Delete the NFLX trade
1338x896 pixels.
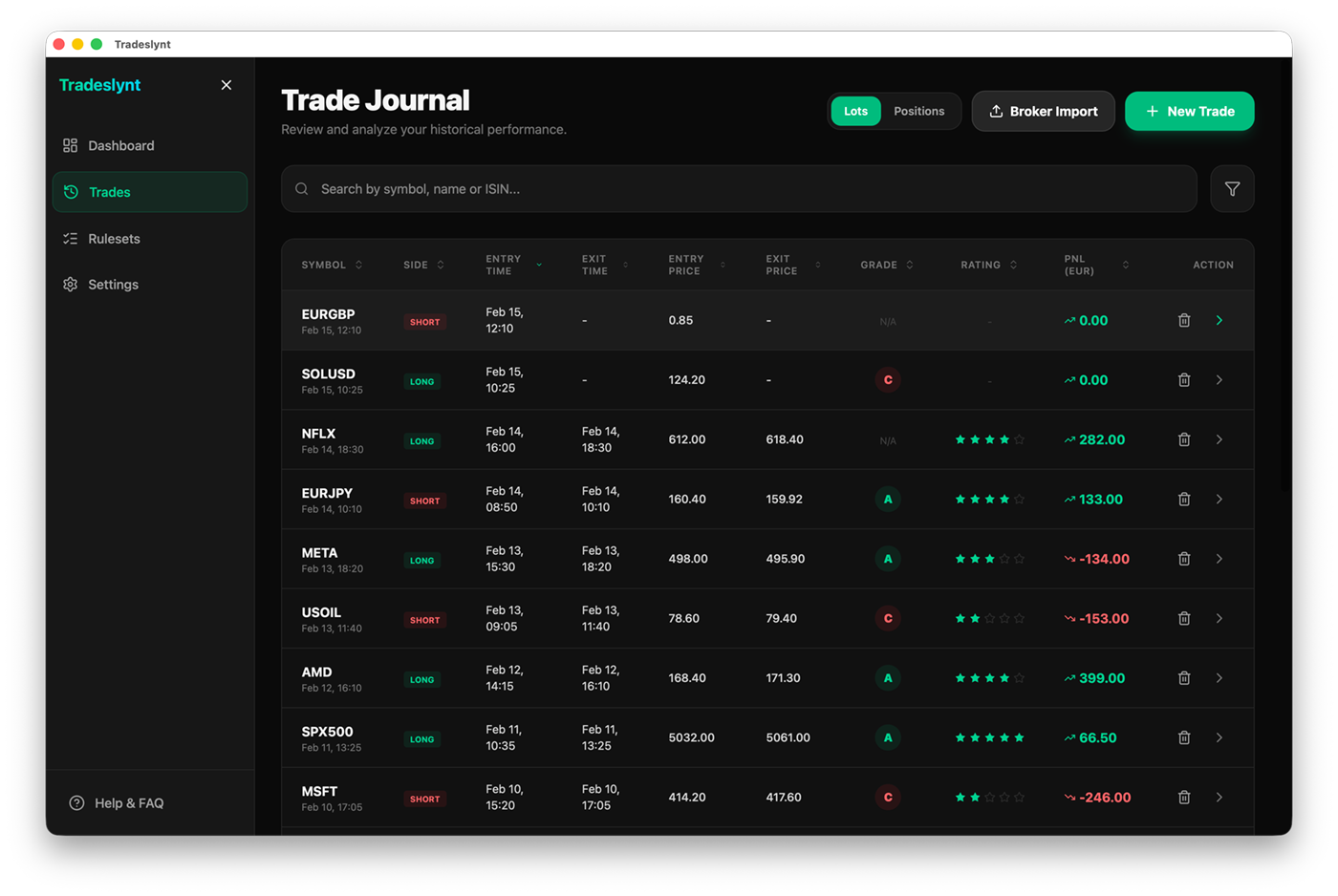pos(1184,439)
